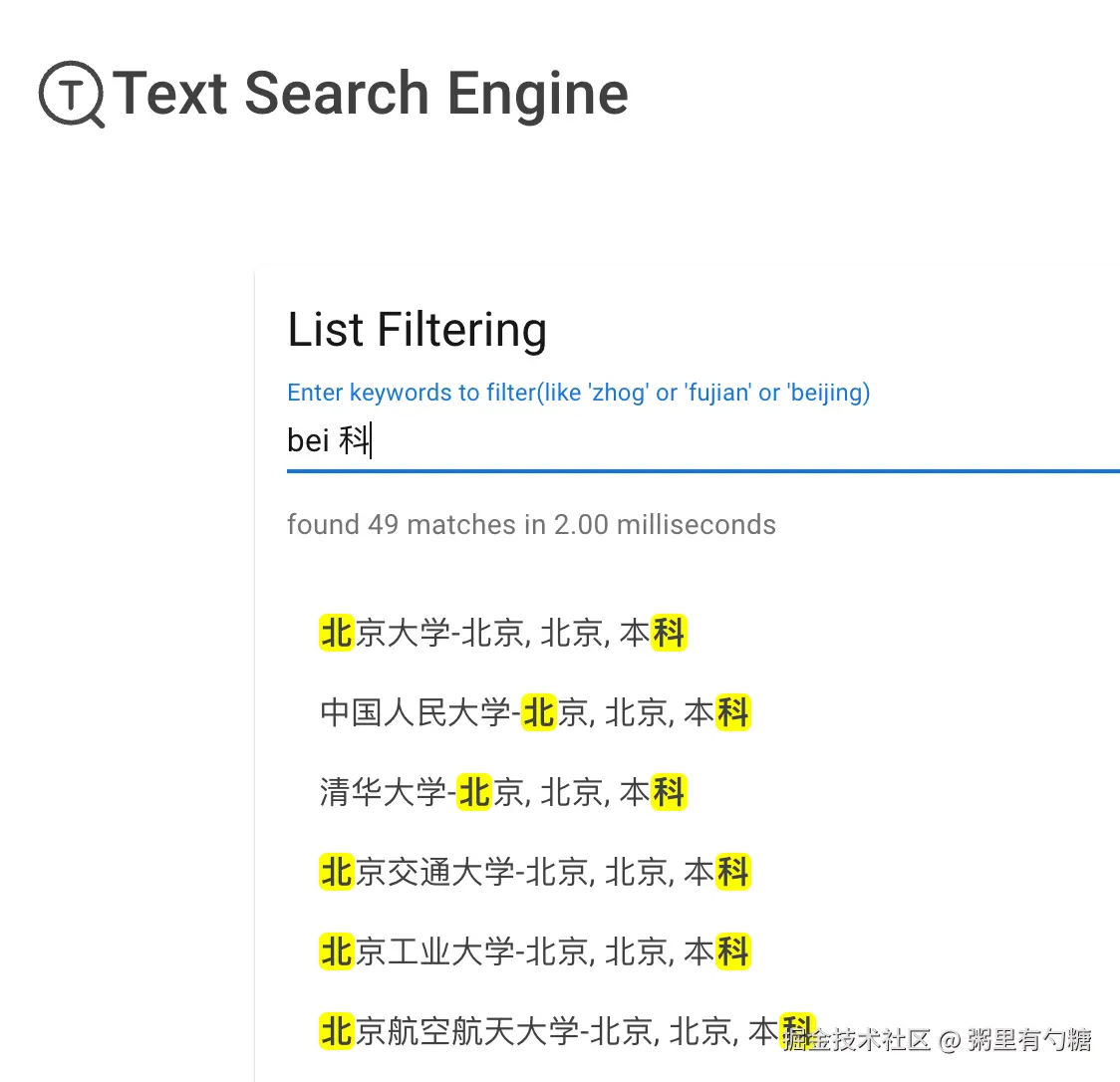Click highlighted 科 in the 清华大学 row
The height and width of the screenshot is (1082, 1120).
pos(669,792)
